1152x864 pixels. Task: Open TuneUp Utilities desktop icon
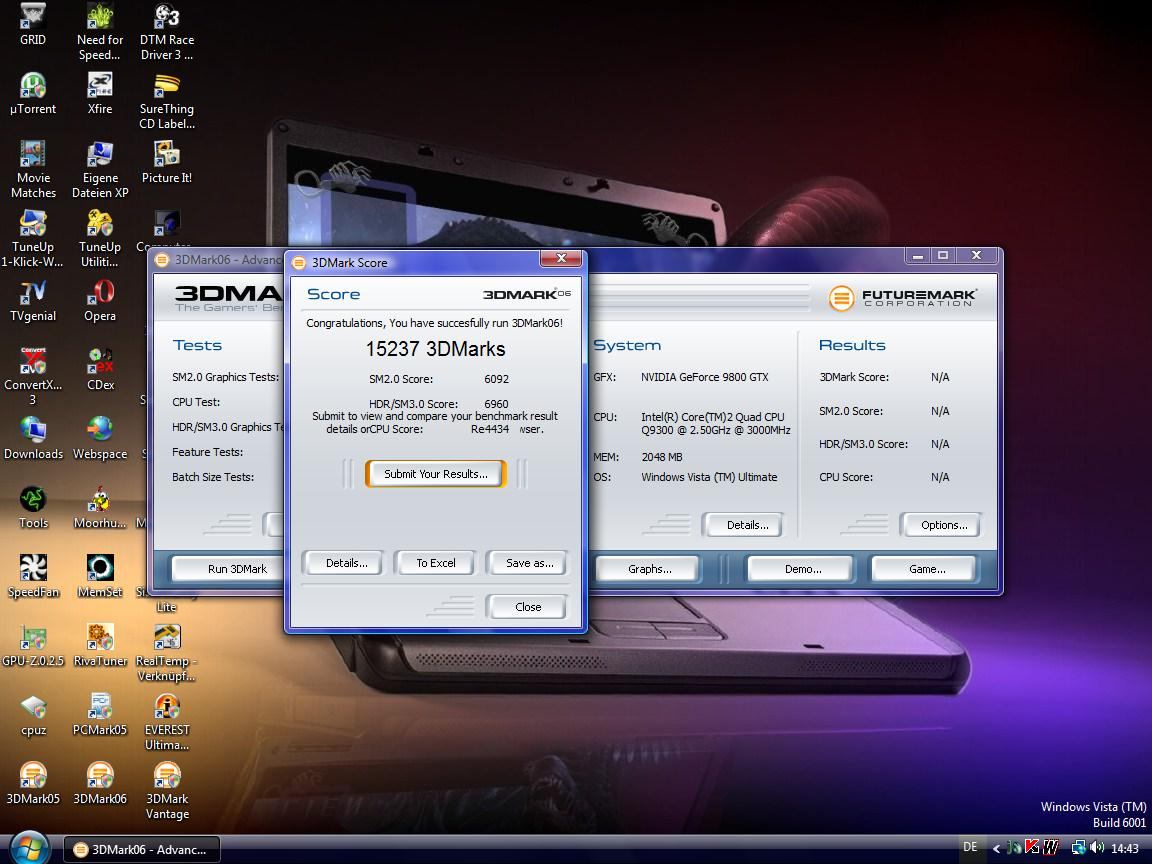coord(100,239)
